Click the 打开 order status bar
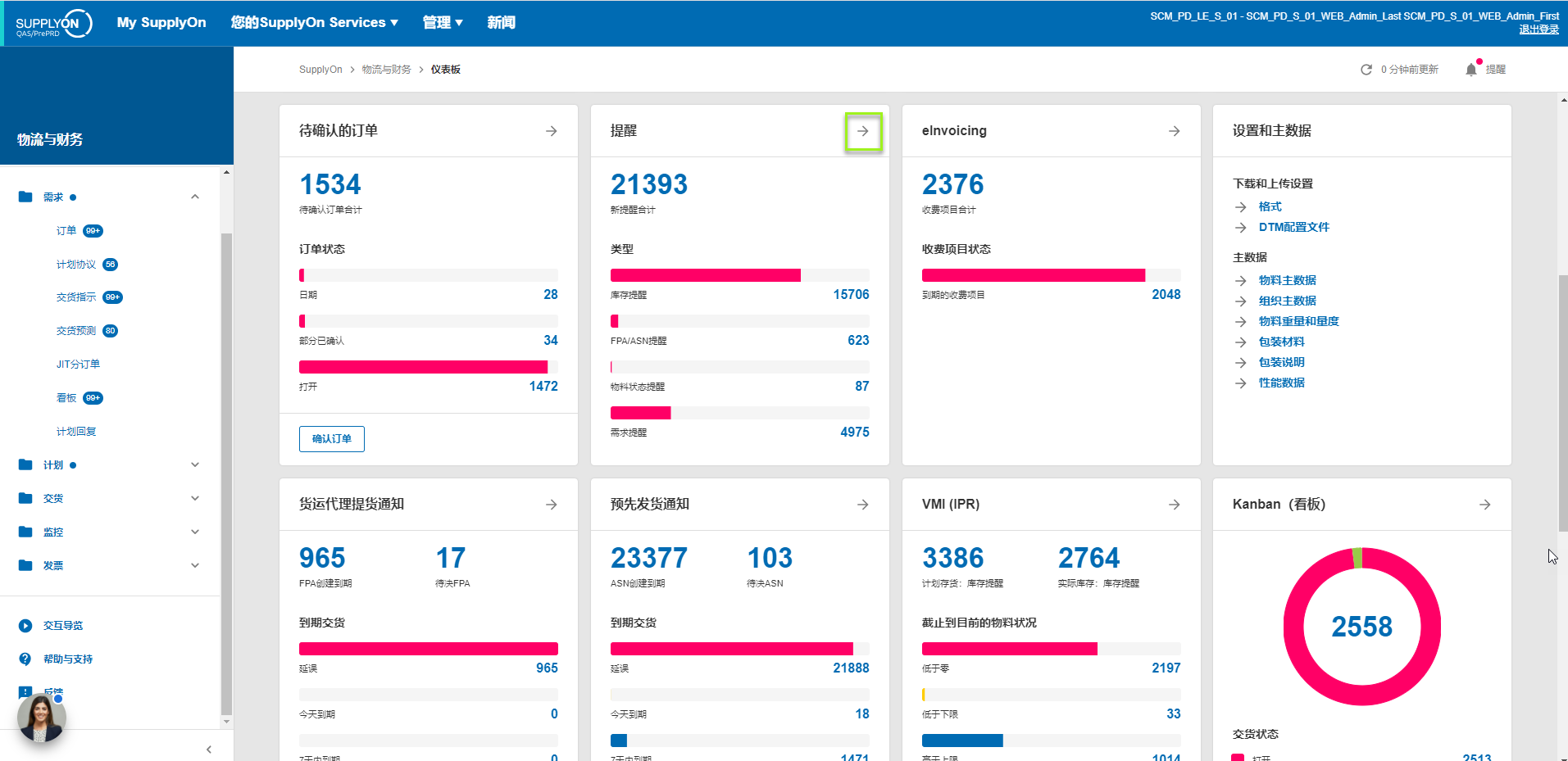Screen dimensions: 1568x761 429,367
